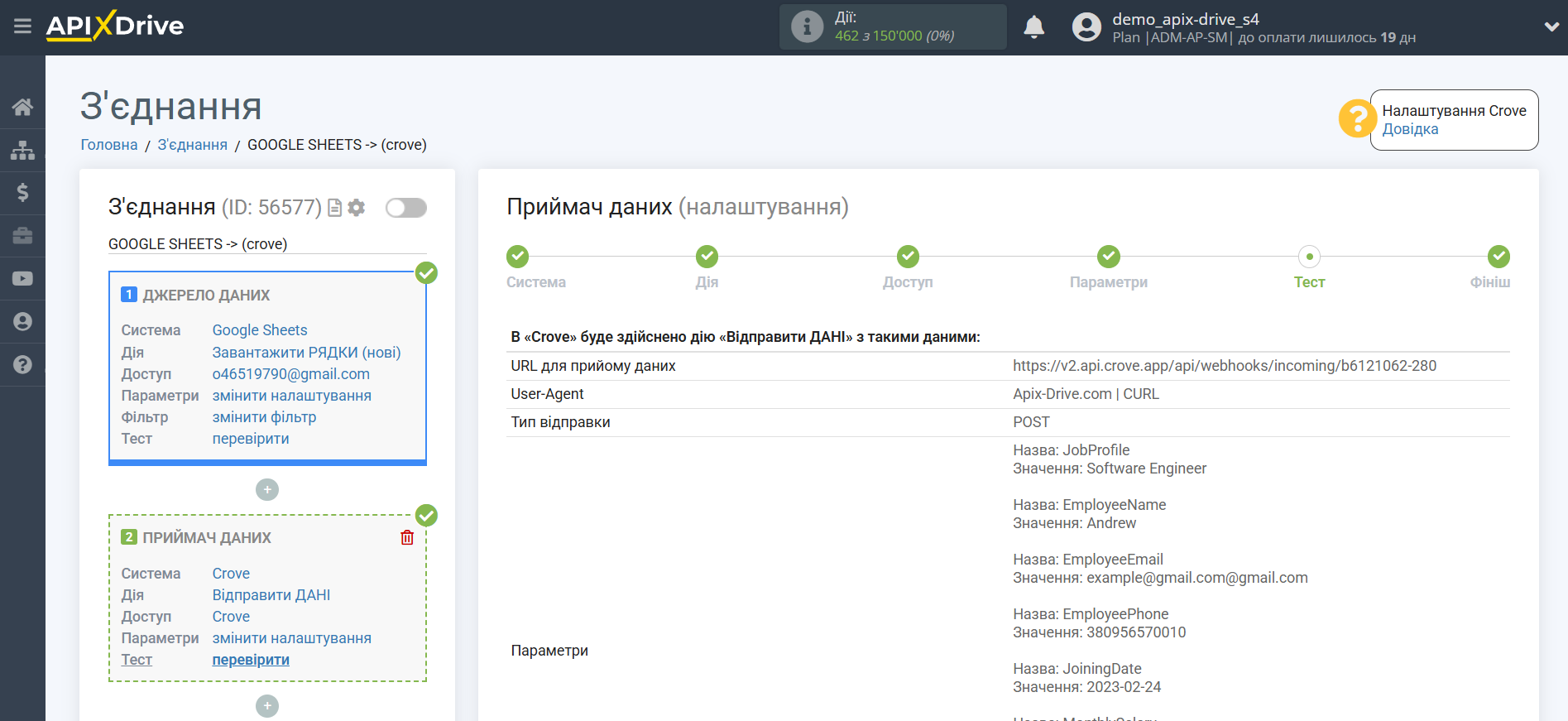Screen dimensions: 1568x721
Task: Click the notification bell icon
Action: (1033, 27)
